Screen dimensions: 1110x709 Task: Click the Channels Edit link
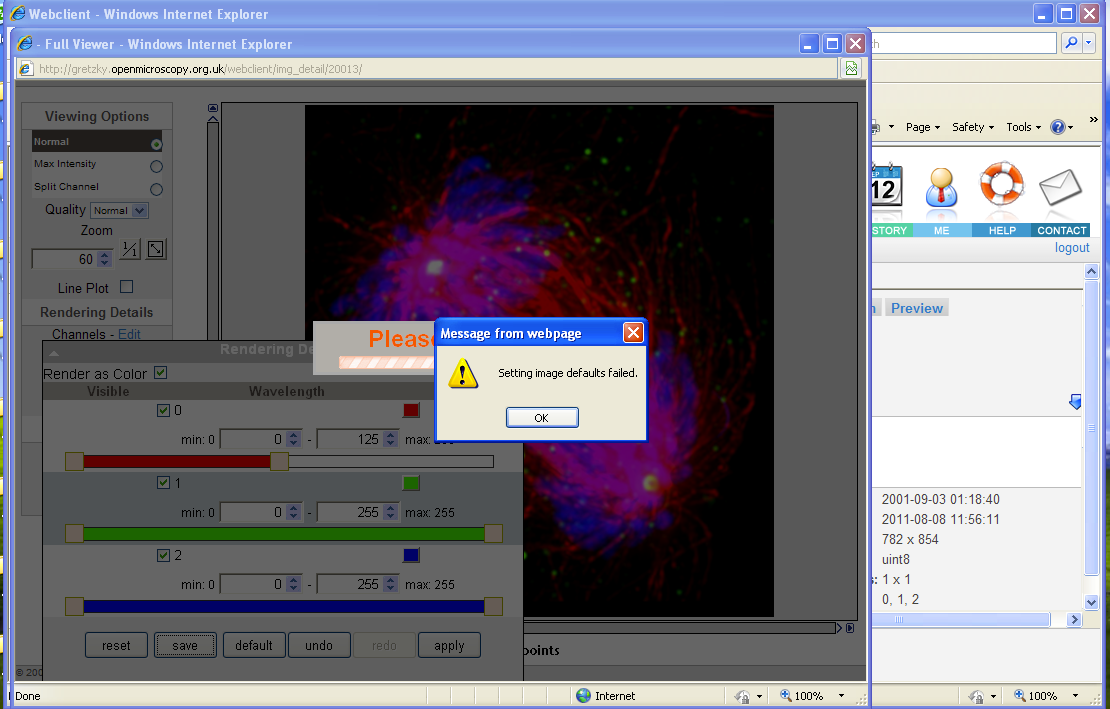pyautogui.click(x=130, y=334)
